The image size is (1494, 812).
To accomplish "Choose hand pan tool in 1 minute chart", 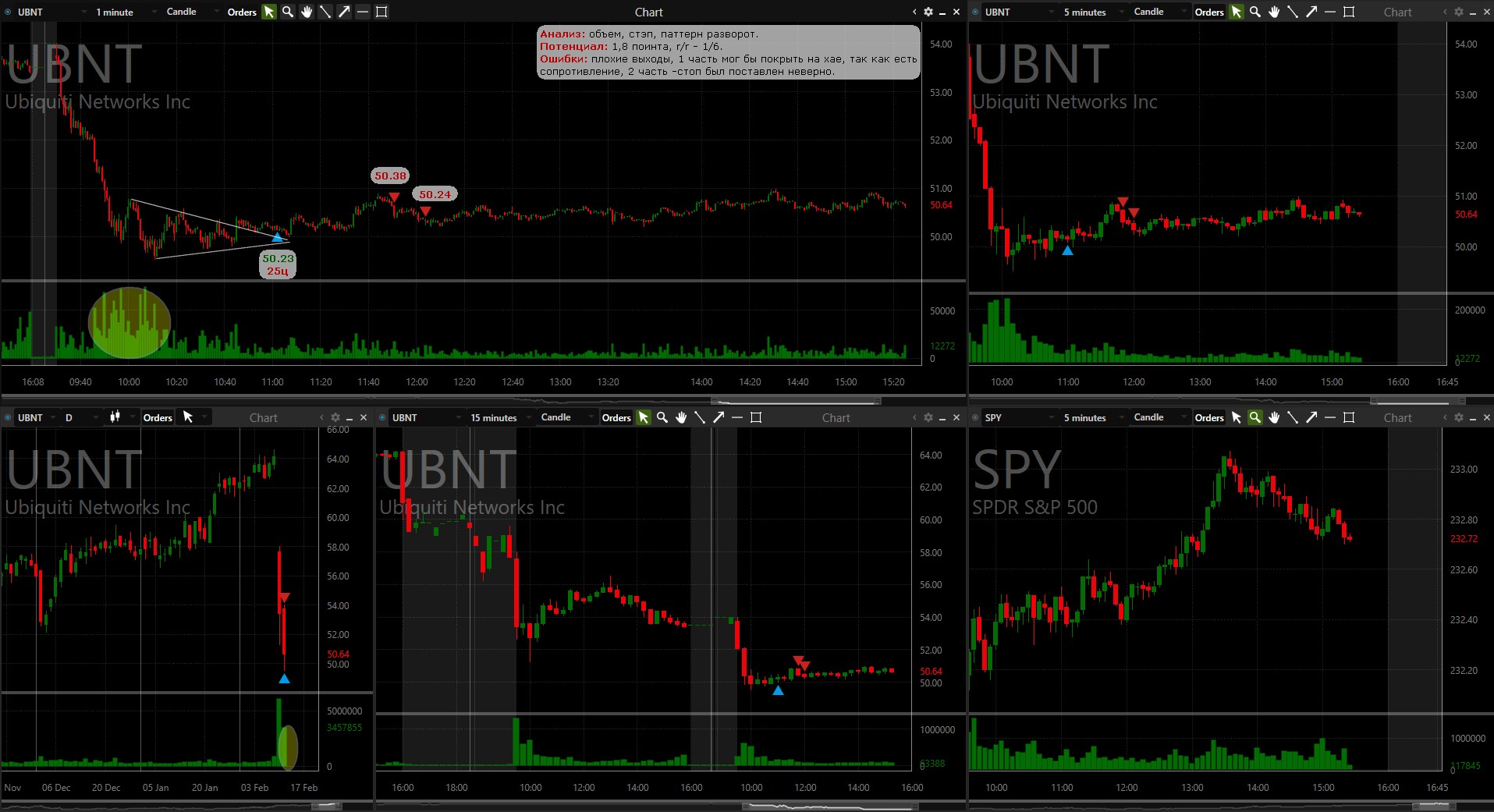I will click(307, 12).
